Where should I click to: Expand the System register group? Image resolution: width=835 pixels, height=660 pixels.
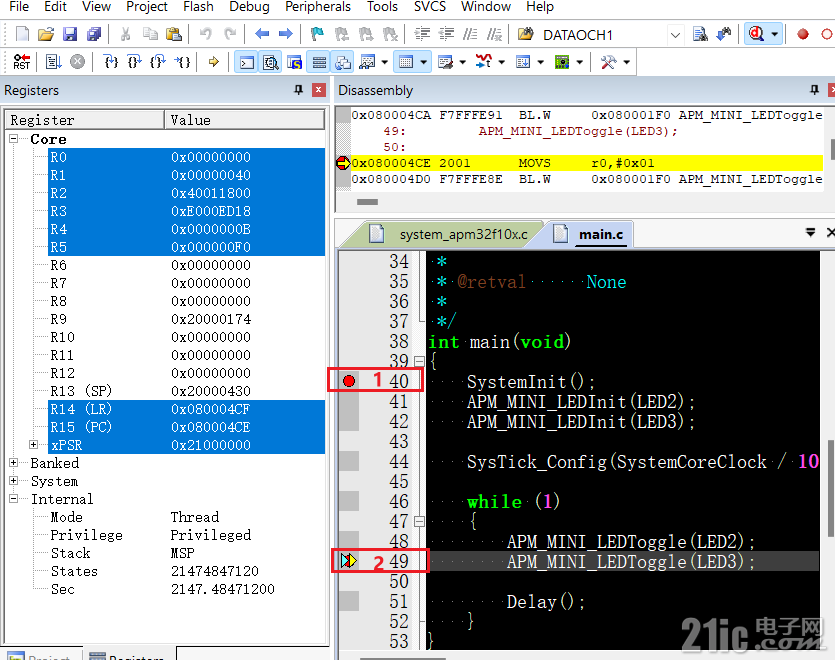[14, 480]
